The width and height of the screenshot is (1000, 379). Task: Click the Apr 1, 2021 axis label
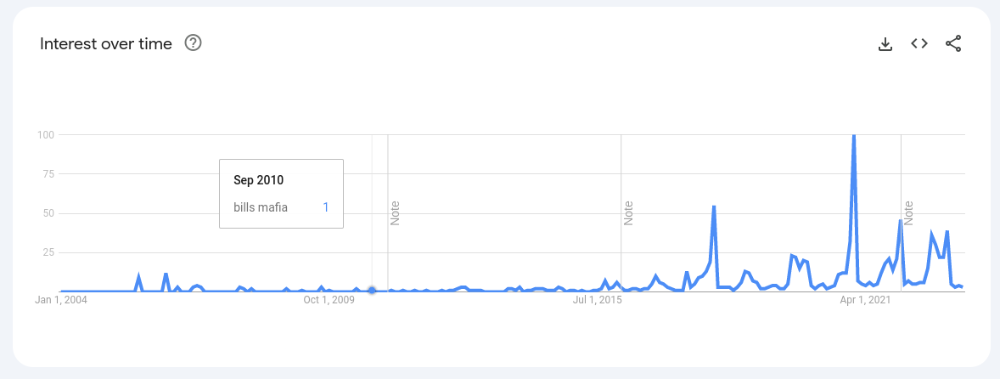point(865,299)
